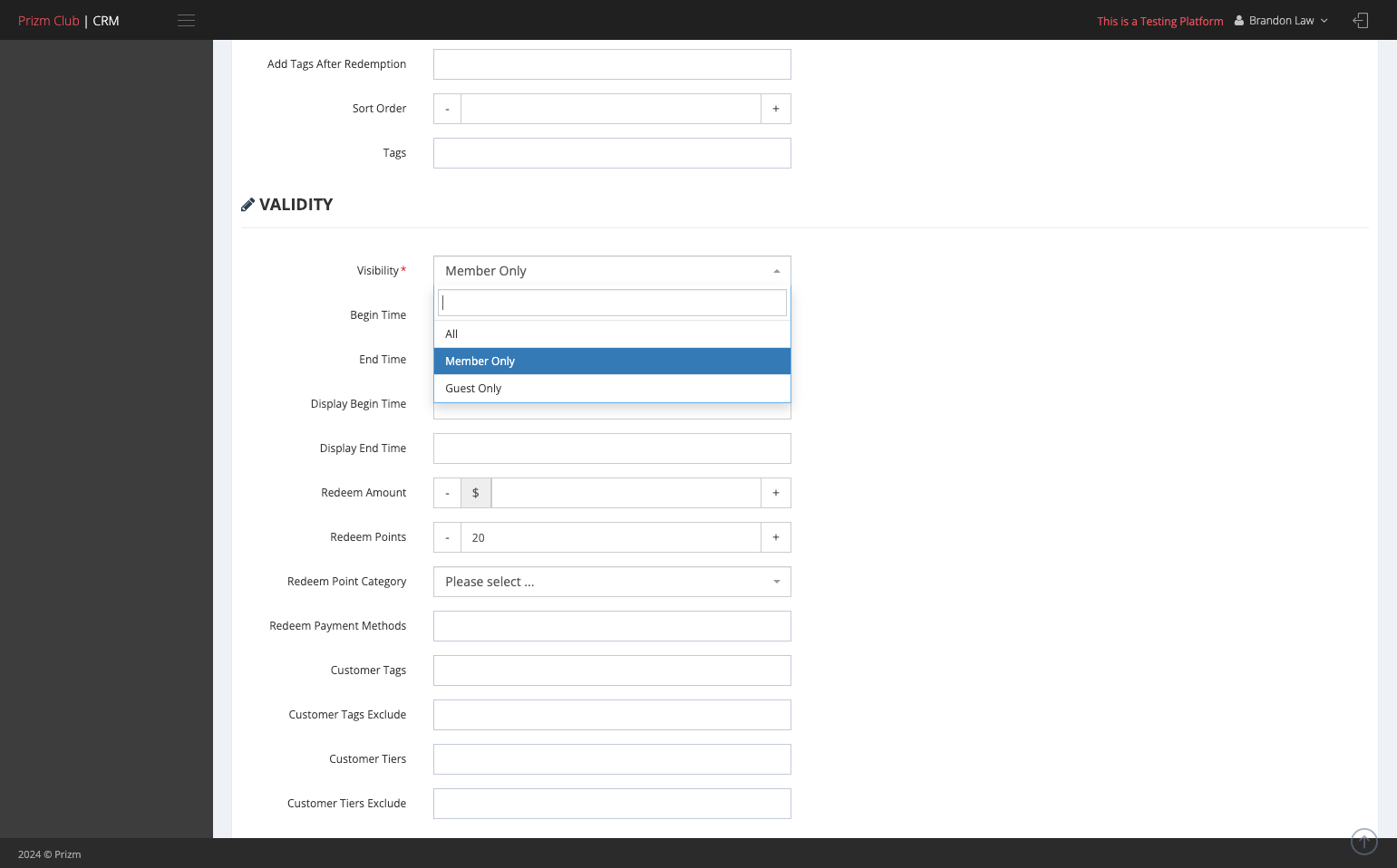Increase the Redeem Amount value

tap(776, 493)
